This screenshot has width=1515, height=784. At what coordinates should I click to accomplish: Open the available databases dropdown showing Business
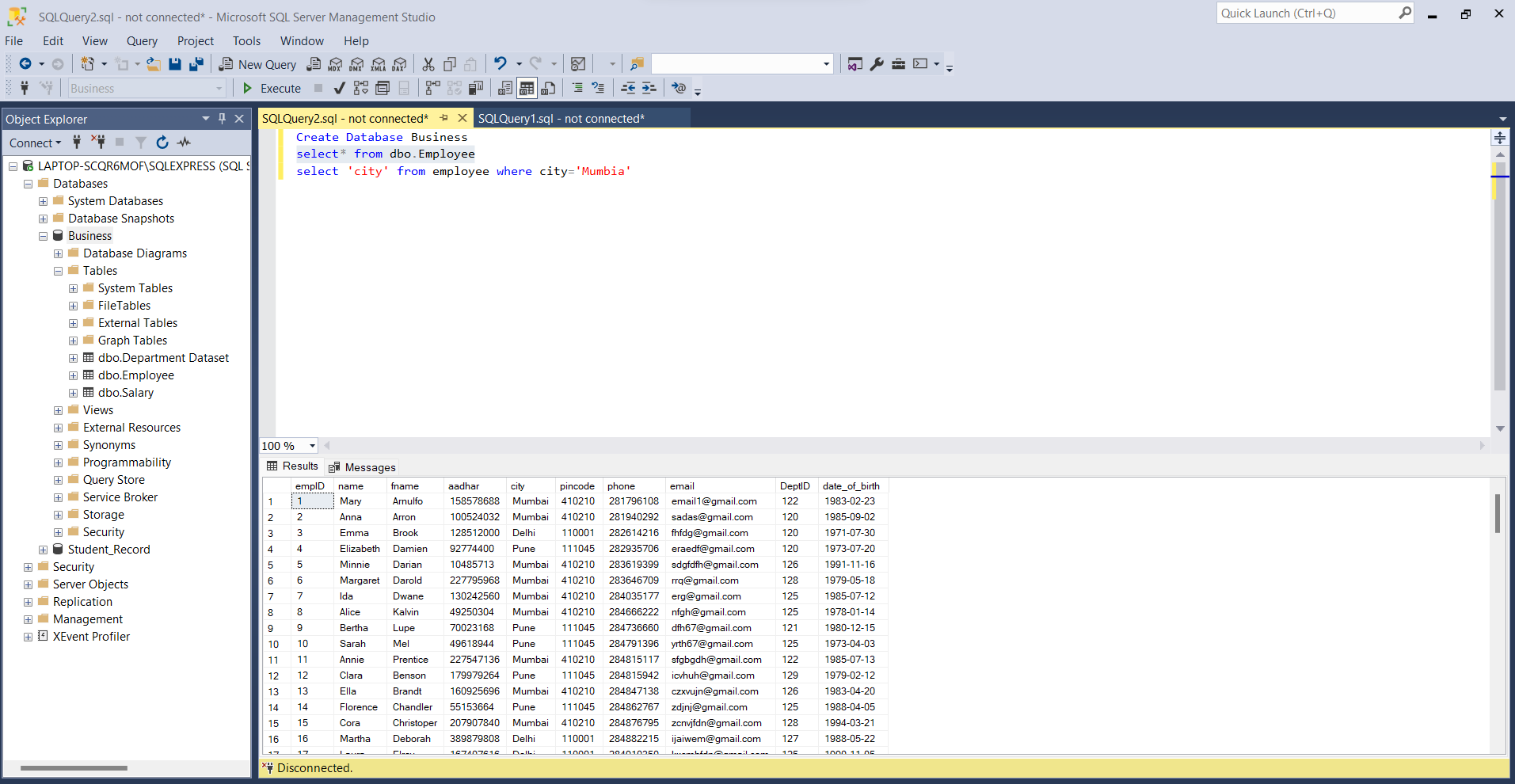(220, 88)
